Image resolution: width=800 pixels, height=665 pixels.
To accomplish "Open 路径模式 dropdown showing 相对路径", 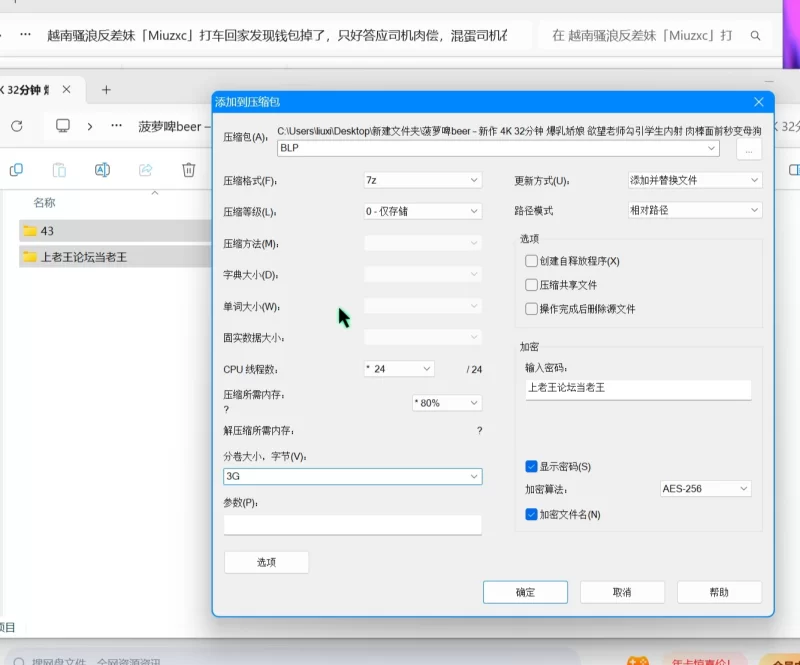I will (x=695, y=210).
